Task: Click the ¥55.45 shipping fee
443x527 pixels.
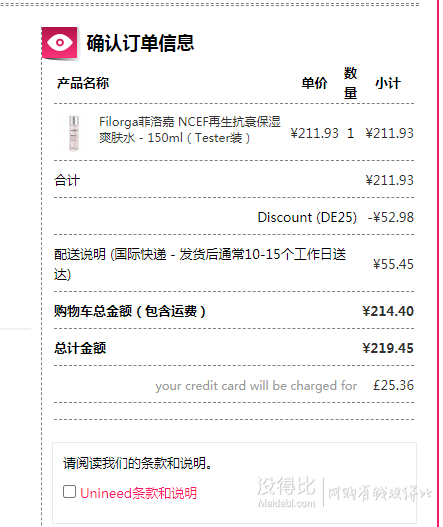Action: tap(393, 264)
